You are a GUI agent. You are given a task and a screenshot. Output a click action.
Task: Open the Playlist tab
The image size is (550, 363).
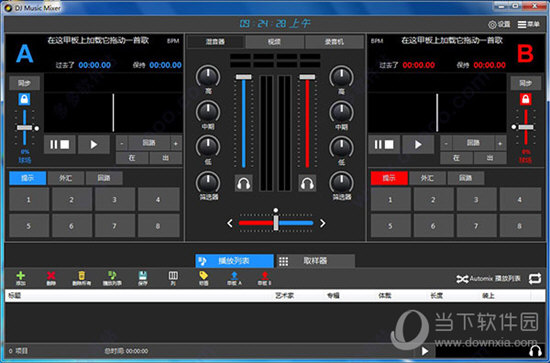(x=234, y=261)
